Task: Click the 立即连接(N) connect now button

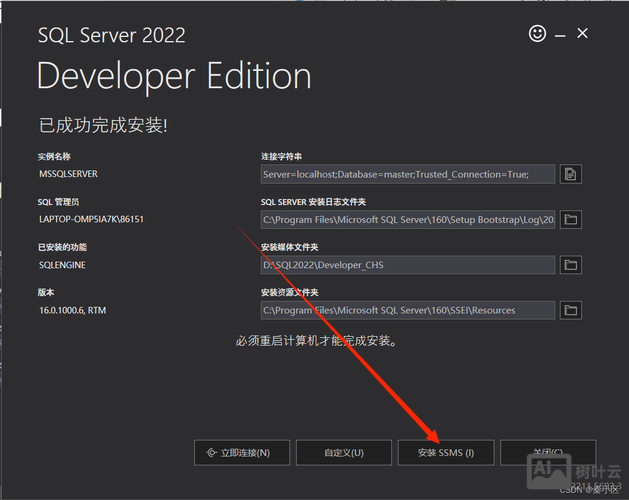Action: (x=242, y=453)
